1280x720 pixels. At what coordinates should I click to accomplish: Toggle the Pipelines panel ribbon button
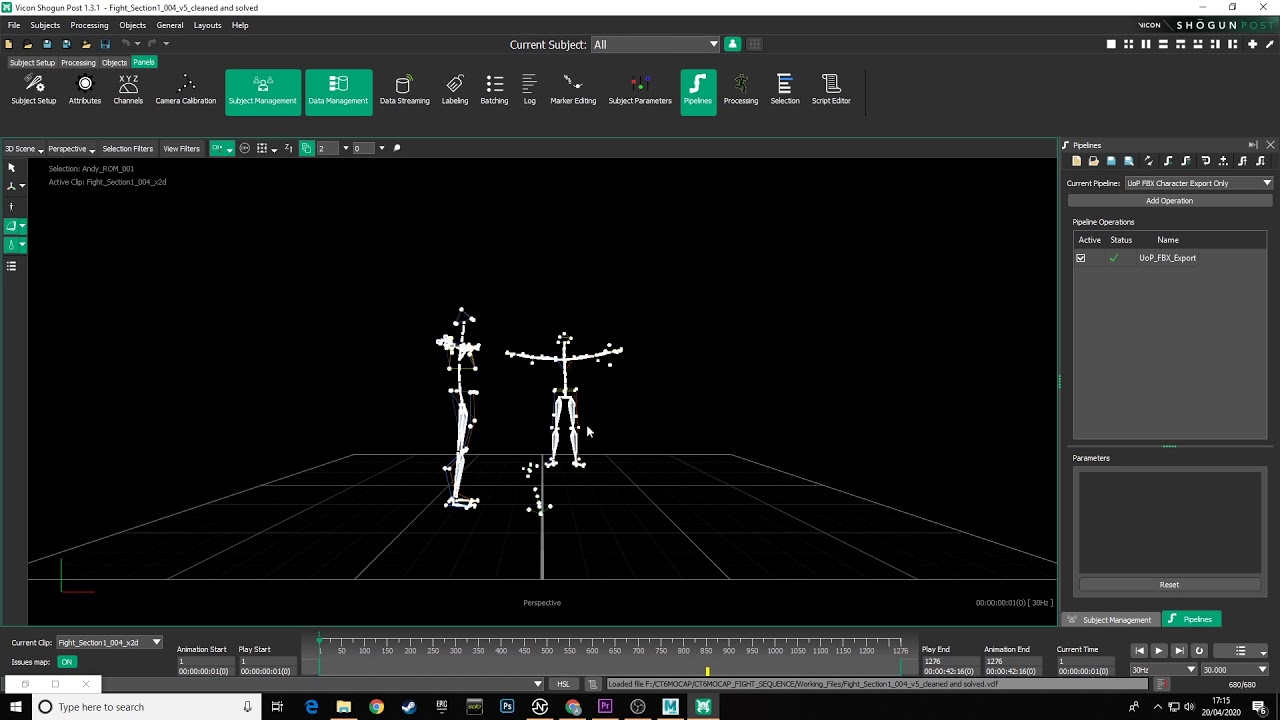click(x=698, y=92)
